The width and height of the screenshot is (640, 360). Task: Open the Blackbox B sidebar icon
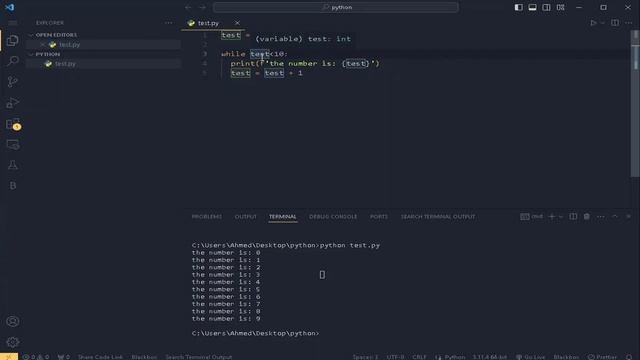coord(13,186)
